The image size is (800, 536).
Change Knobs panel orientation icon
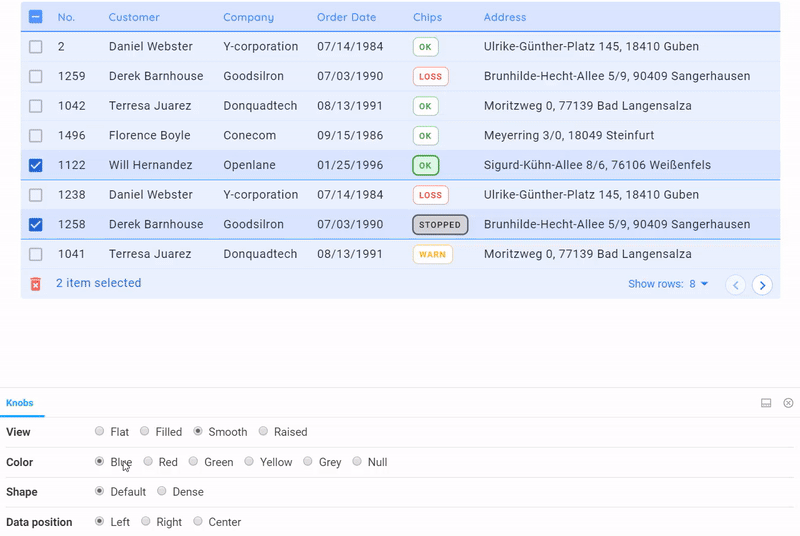click(x=766, y=403)
